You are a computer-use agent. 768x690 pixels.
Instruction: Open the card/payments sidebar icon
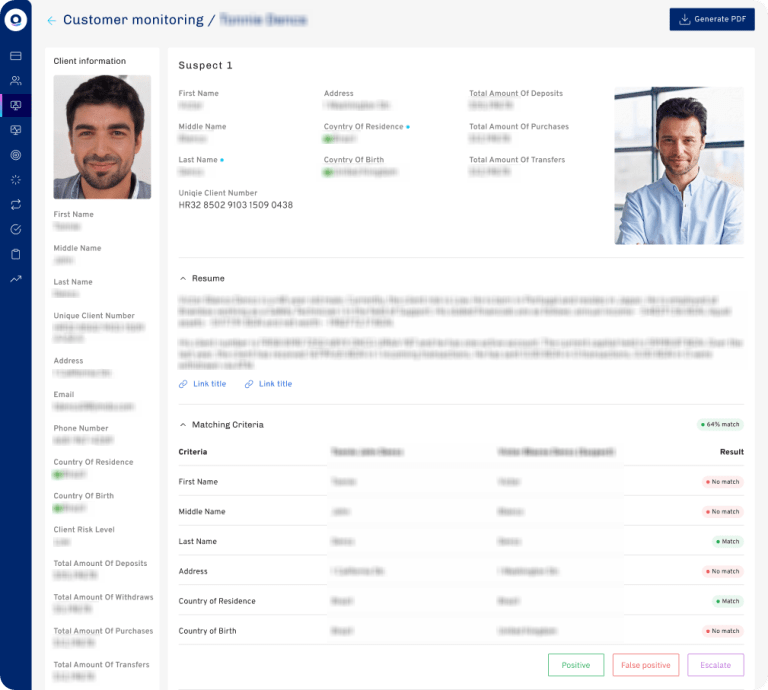[x=16, y=56]
